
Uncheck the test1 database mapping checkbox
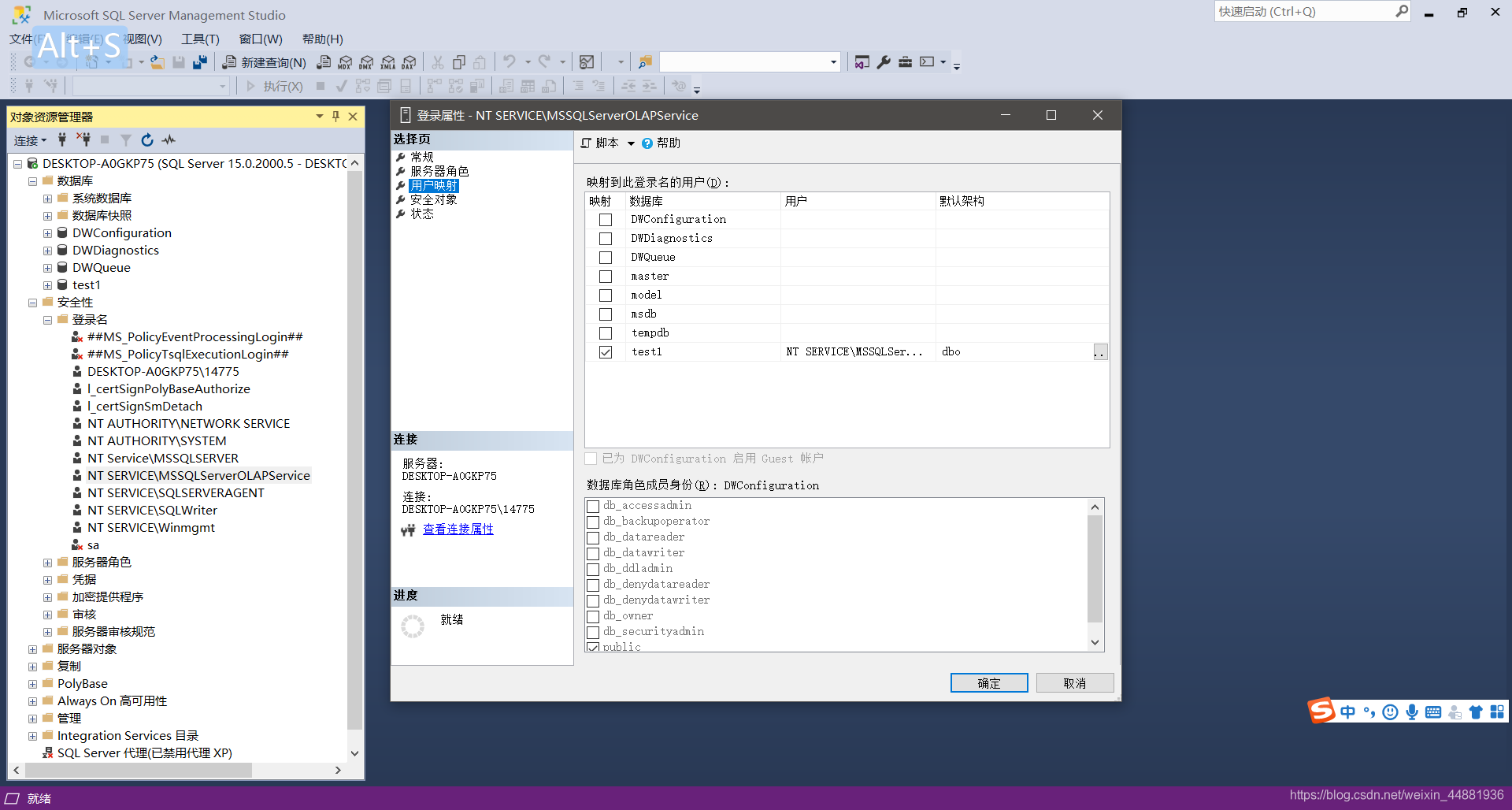tap(606, 352)
